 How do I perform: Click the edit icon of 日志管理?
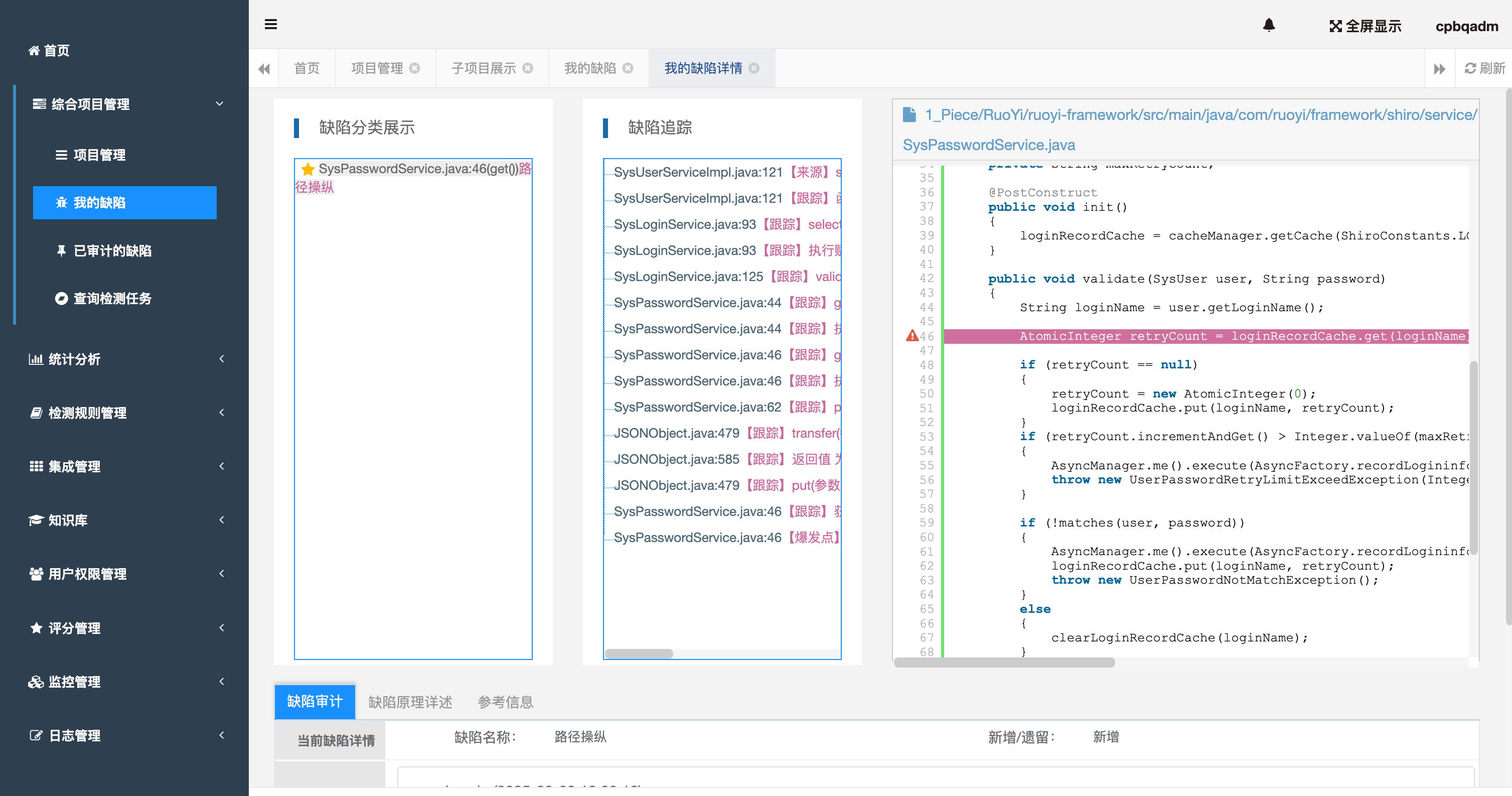click(36, 736)
